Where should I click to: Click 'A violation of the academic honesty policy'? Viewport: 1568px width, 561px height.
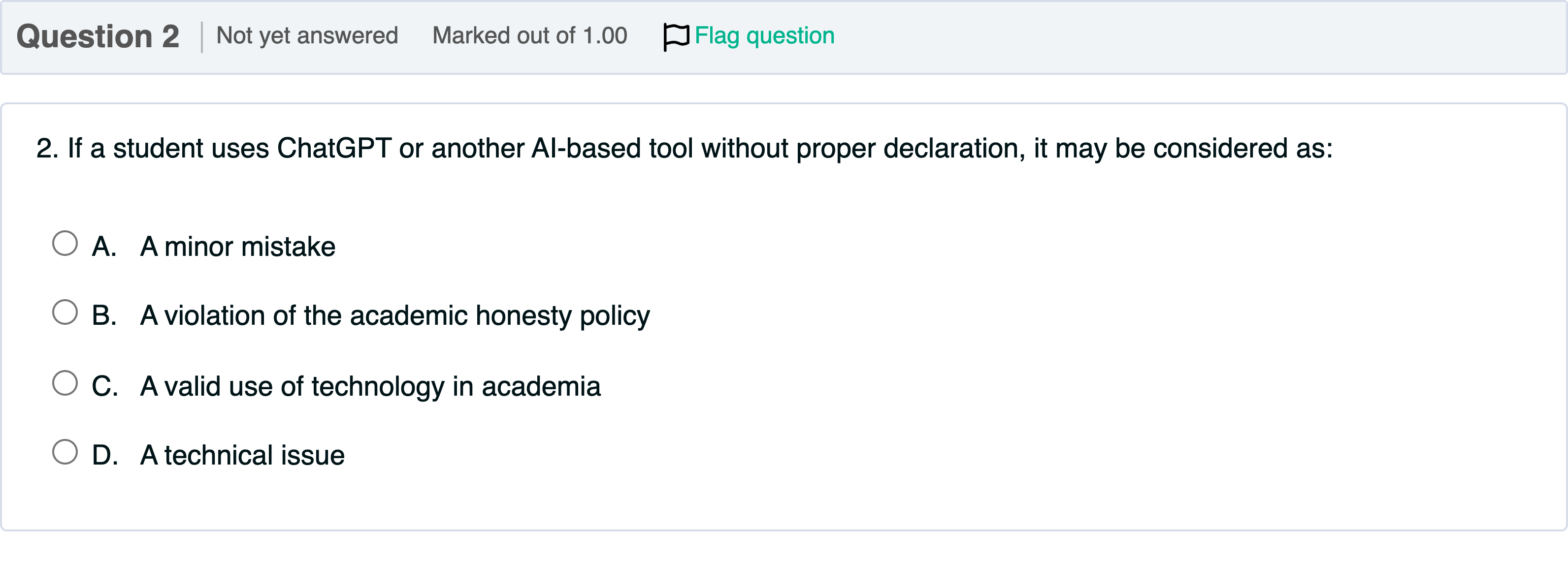click(x=394, y=316)
